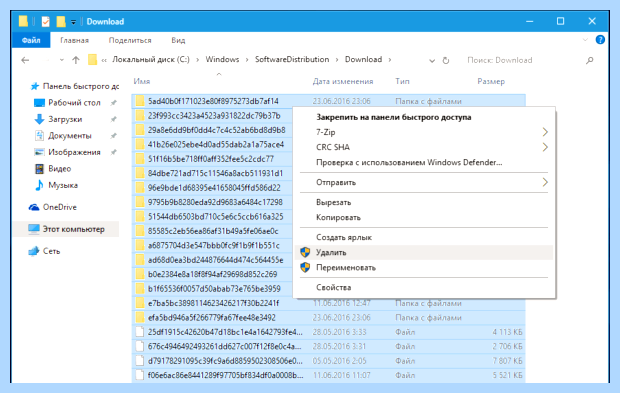Open Сеть in sidebar
This screenshot has height=393, width=620.
pyautogui.click(x=44, y=251)
